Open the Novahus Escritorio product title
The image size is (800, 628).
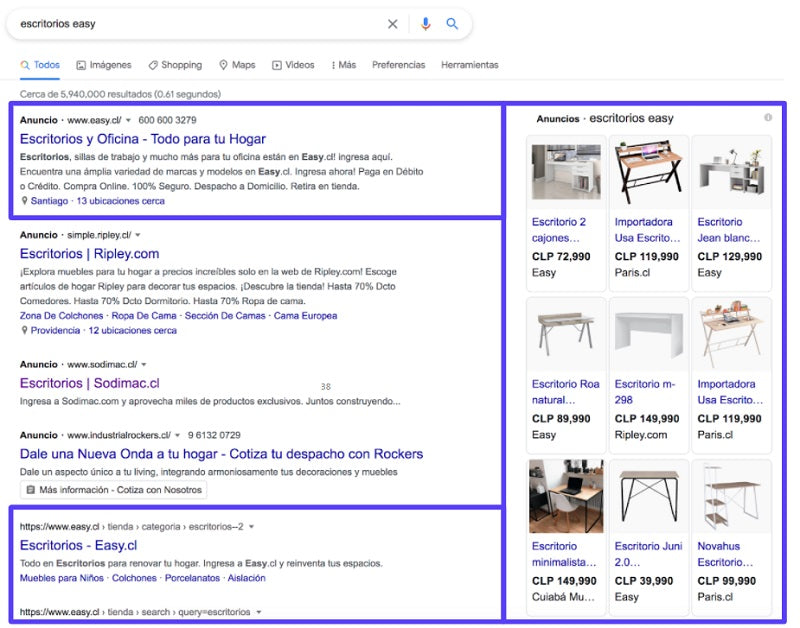725,555
